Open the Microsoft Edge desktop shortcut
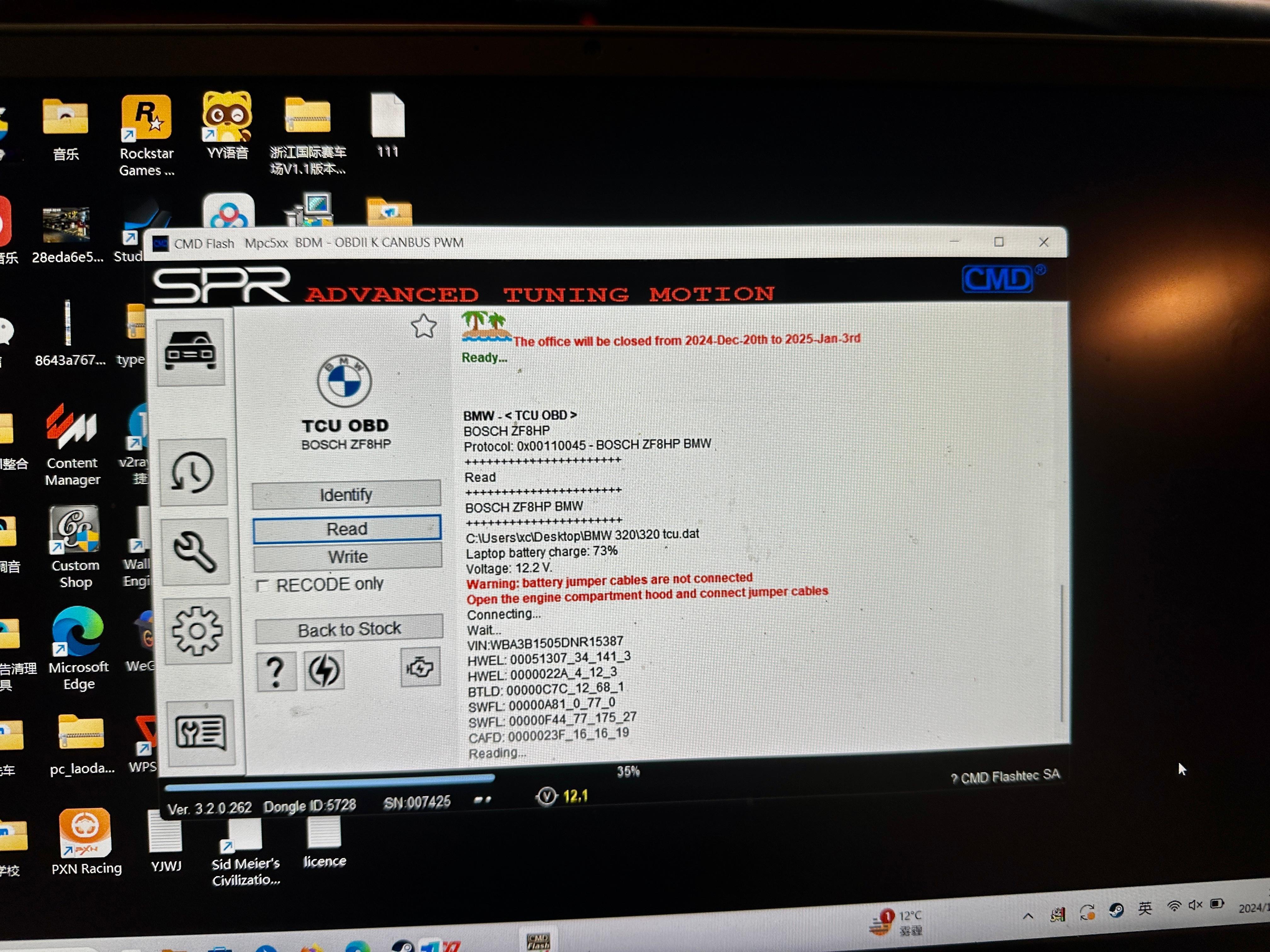 point(78,649)
